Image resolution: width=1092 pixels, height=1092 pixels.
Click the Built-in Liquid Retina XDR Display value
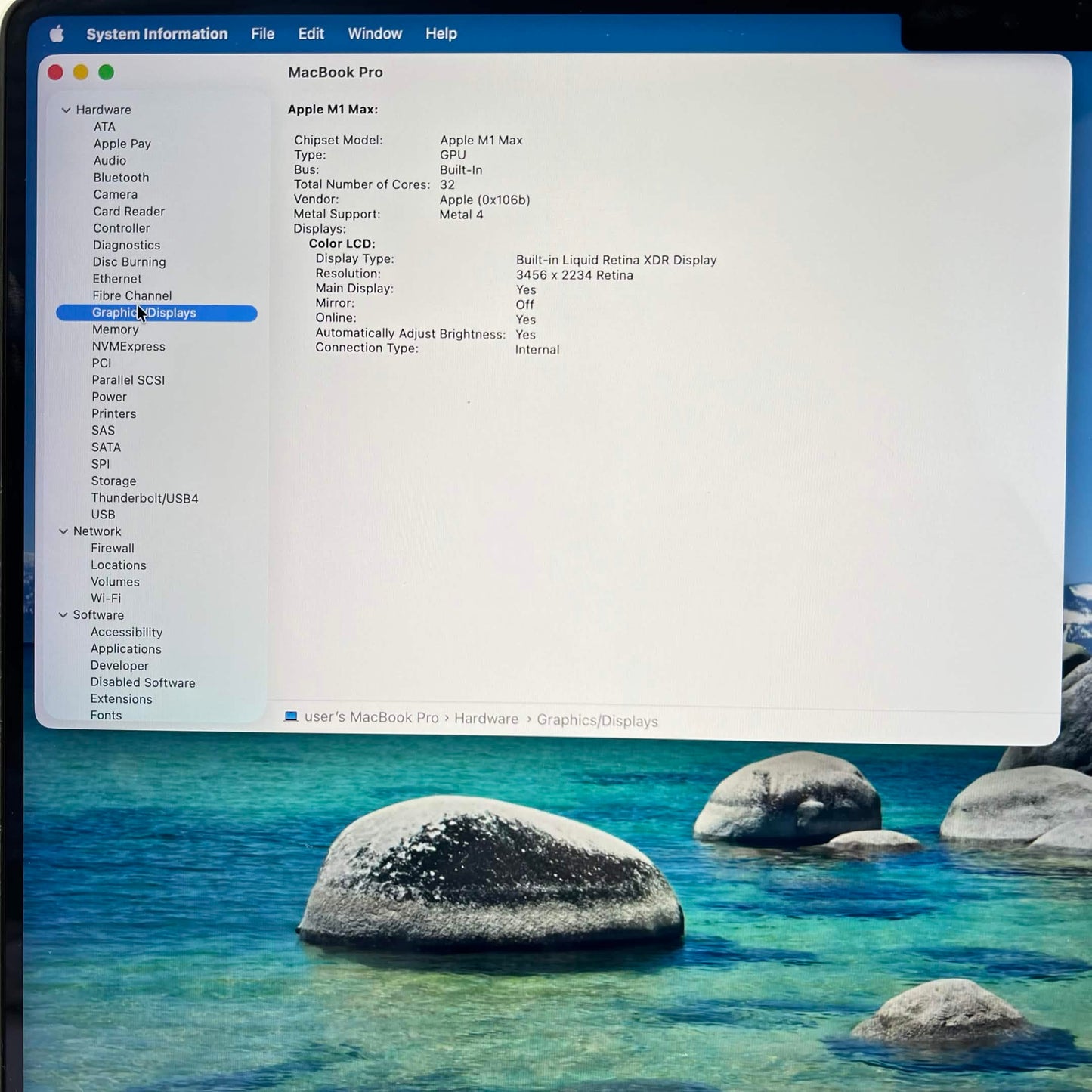pyautogui.click(x=616, y=260)
